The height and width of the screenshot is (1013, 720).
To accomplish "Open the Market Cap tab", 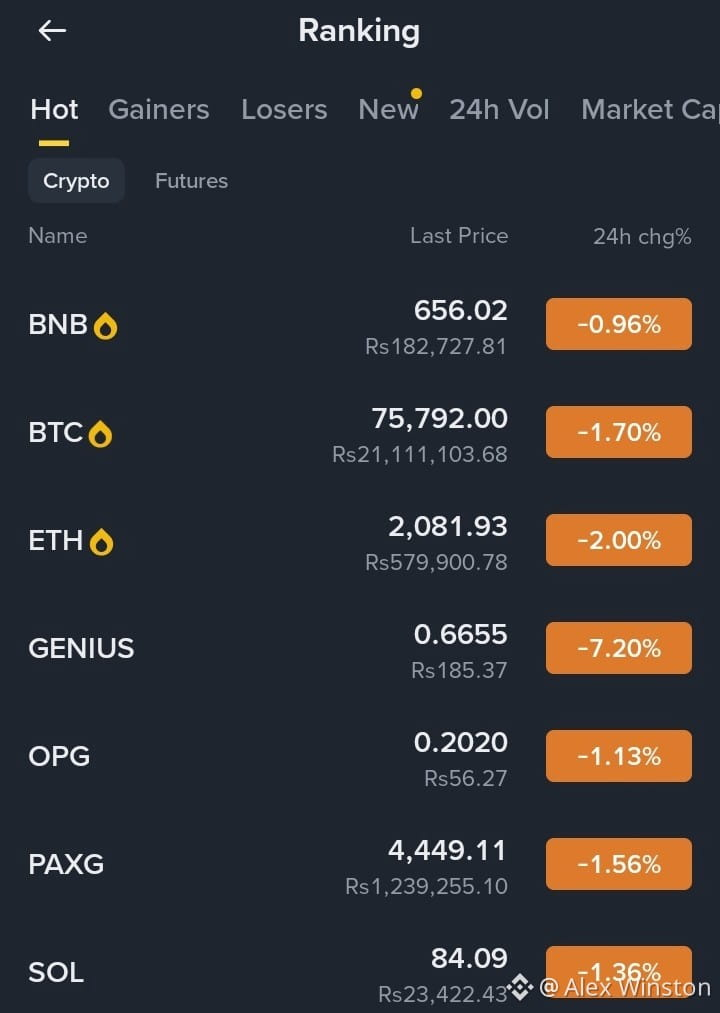I will (650, 109).
